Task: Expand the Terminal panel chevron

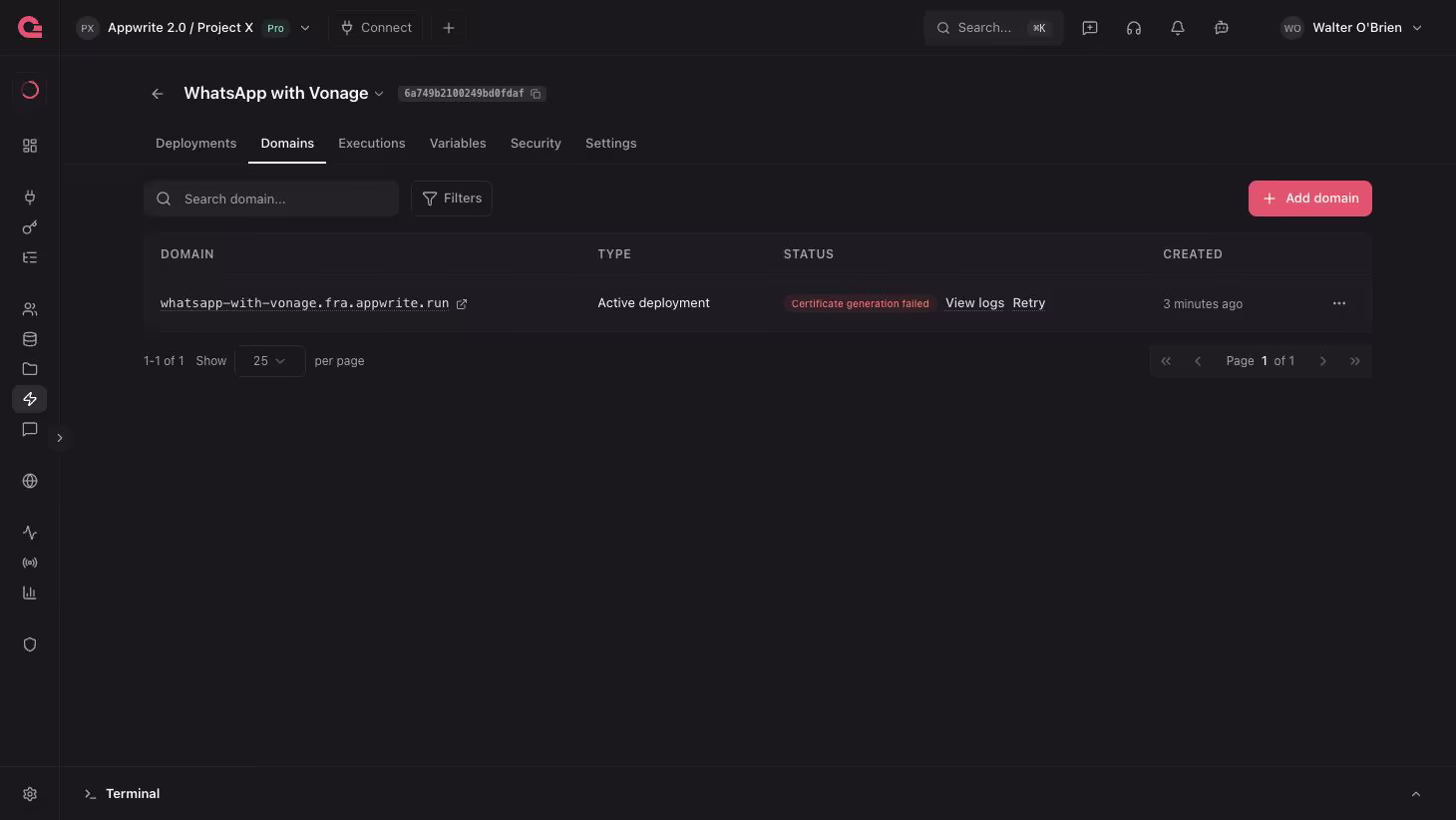Action: (1416, 794)
